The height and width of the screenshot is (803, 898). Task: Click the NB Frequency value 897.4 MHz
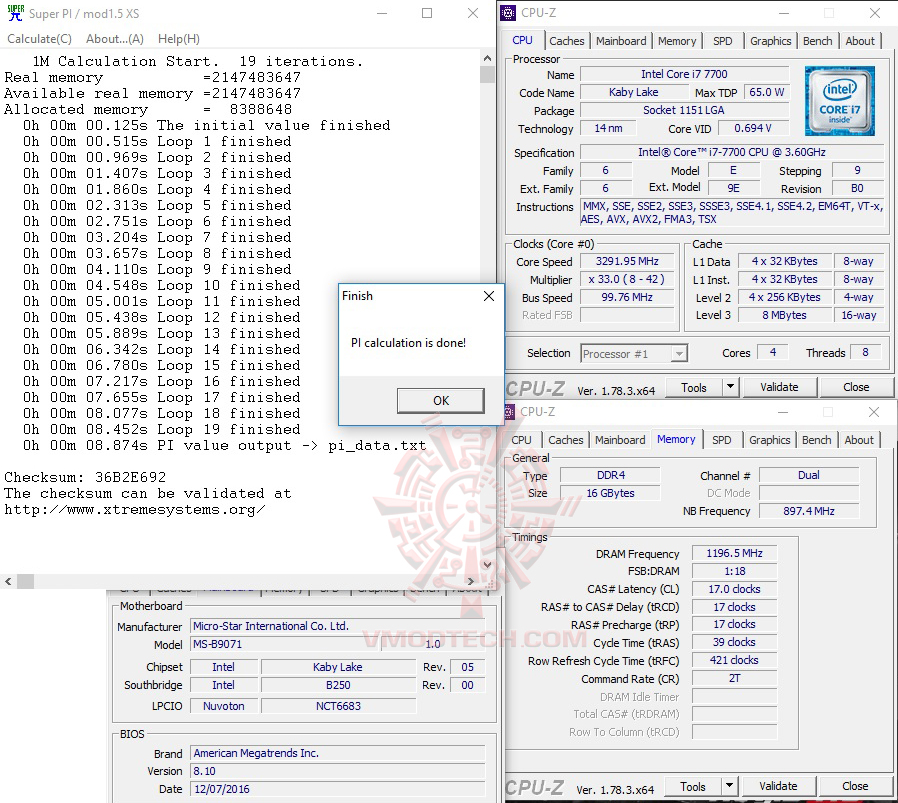809,511
